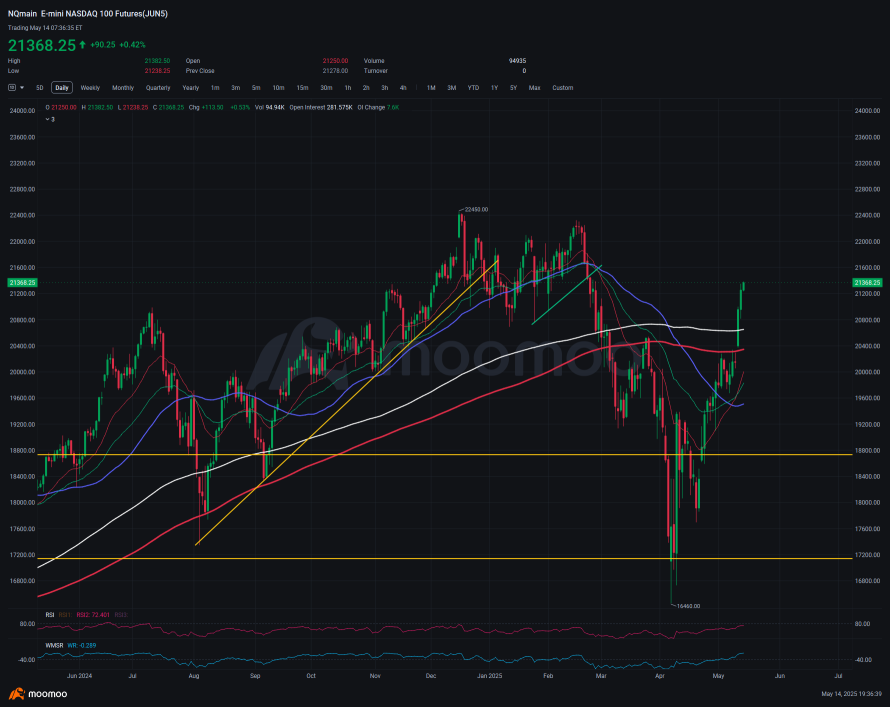This screenshot has width=890, height=707.
Task: Click the Low value 21238.25 in the header
Action: click(157, 71)
